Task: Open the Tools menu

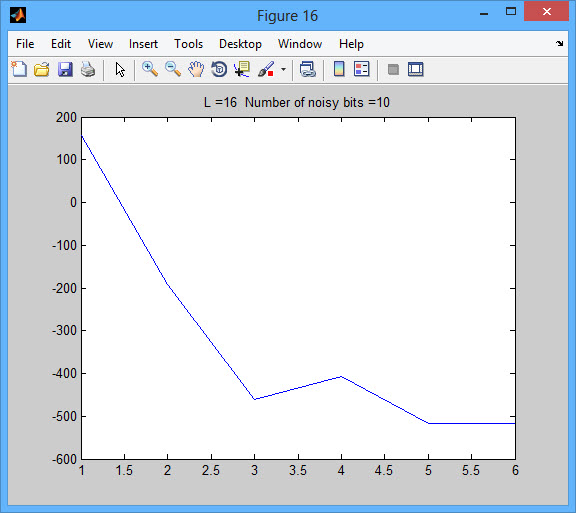Action: coord(188,44)
